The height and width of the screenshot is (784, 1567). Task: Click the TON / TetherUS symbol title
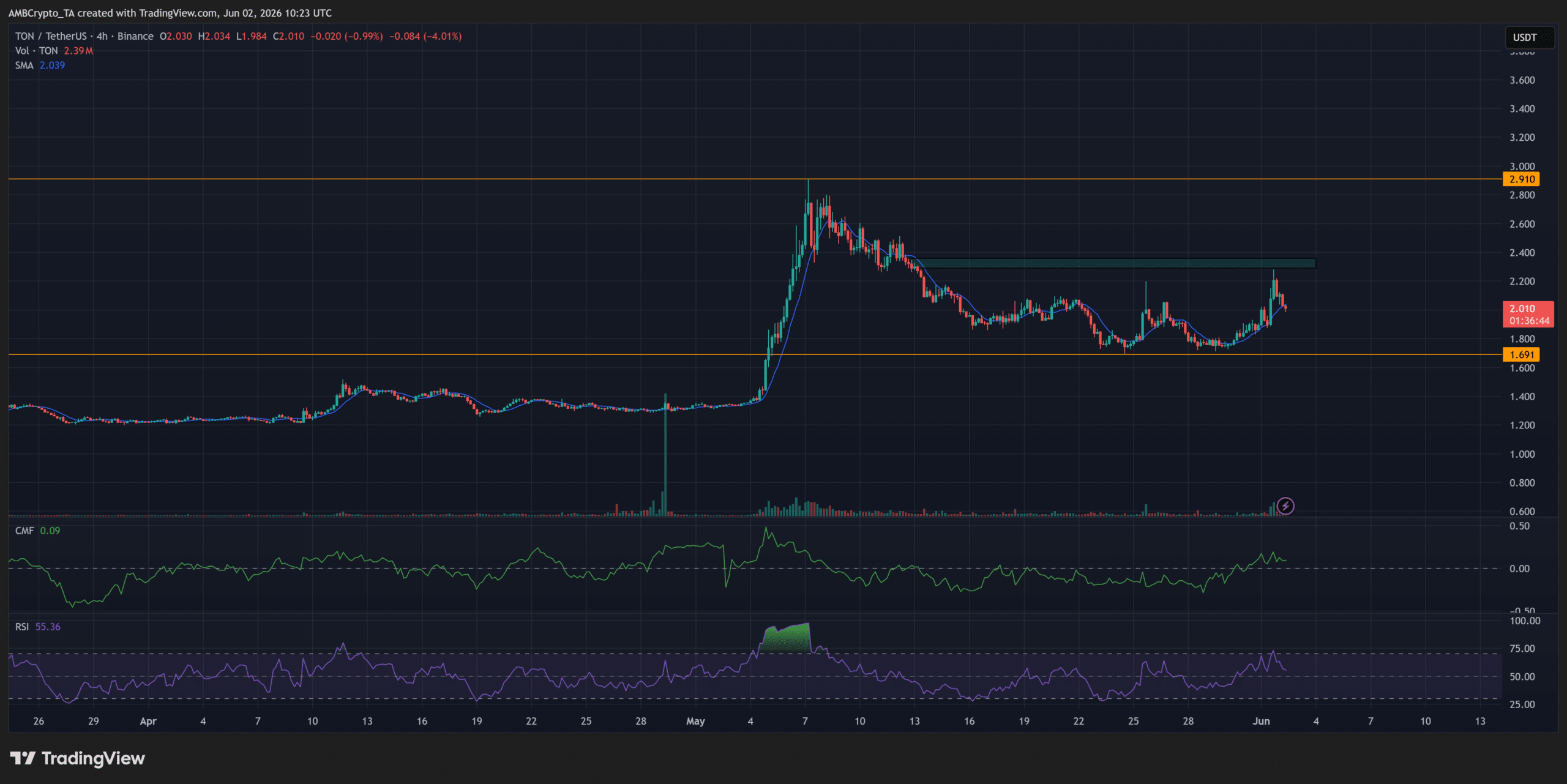tap(51, 37)
